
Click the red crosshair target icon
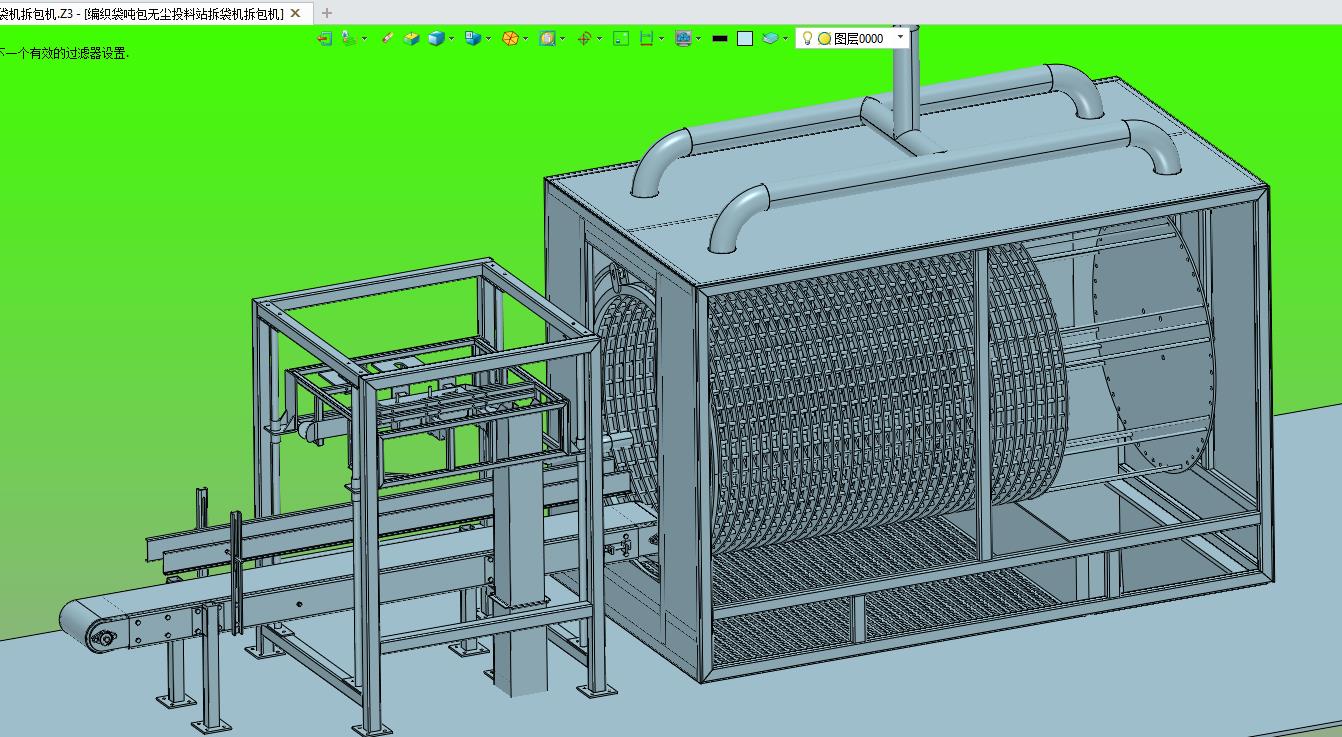click(584, 38)
